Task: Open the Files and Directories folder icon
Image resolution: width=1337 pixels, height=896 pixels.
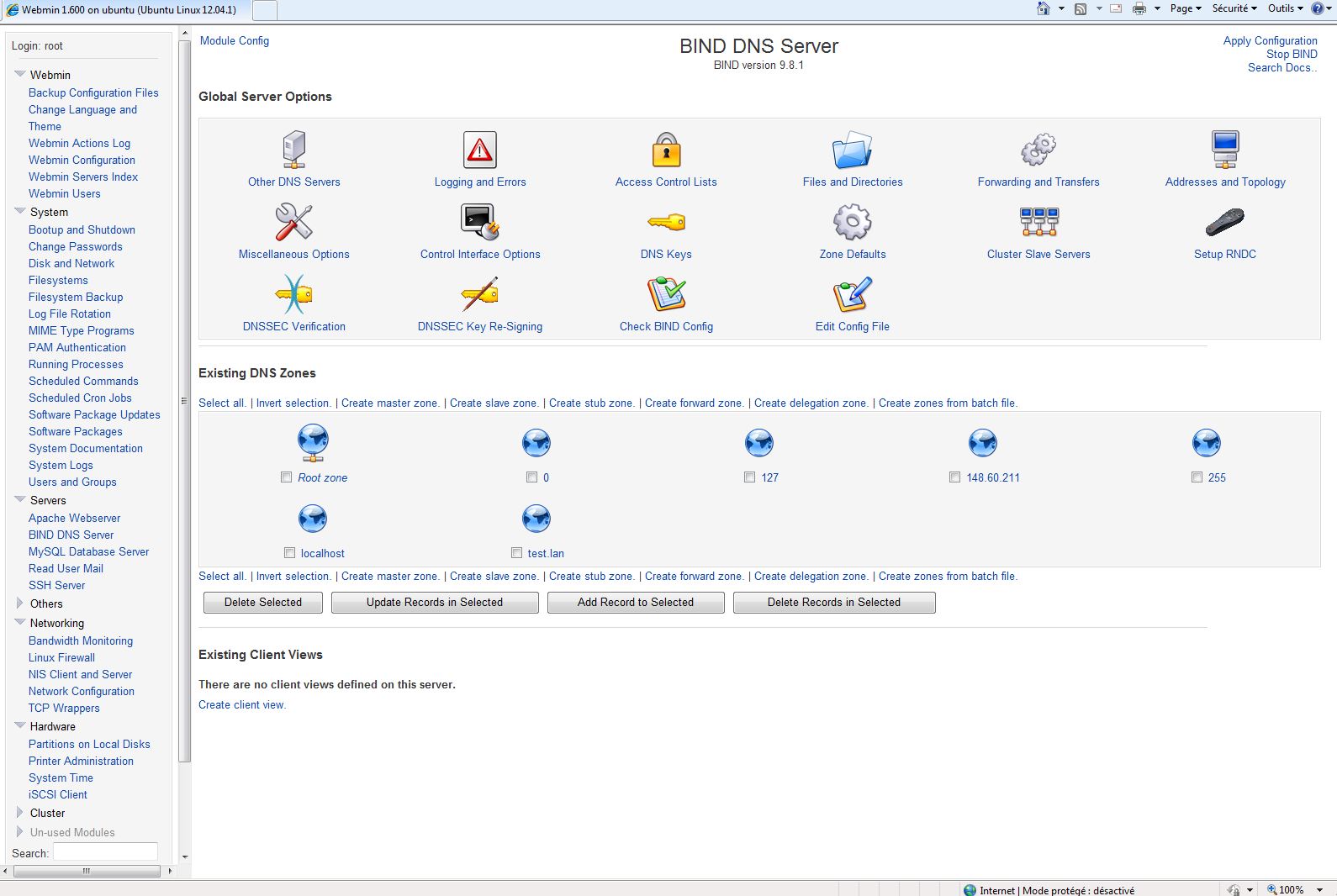Action: 852,150
